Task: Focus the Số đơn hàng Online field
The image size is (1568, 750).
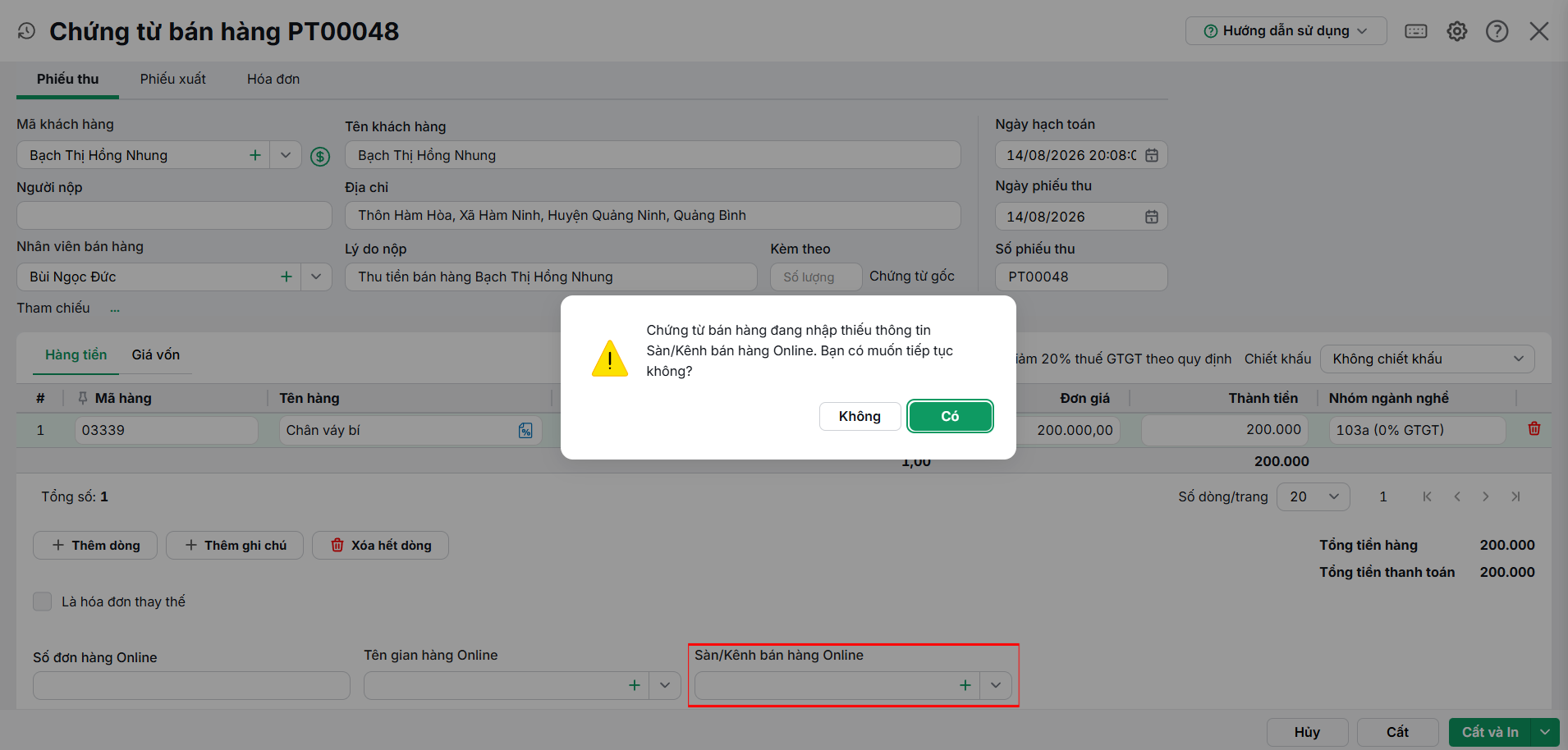Action: pyautogui.click(x=191, y=686)
